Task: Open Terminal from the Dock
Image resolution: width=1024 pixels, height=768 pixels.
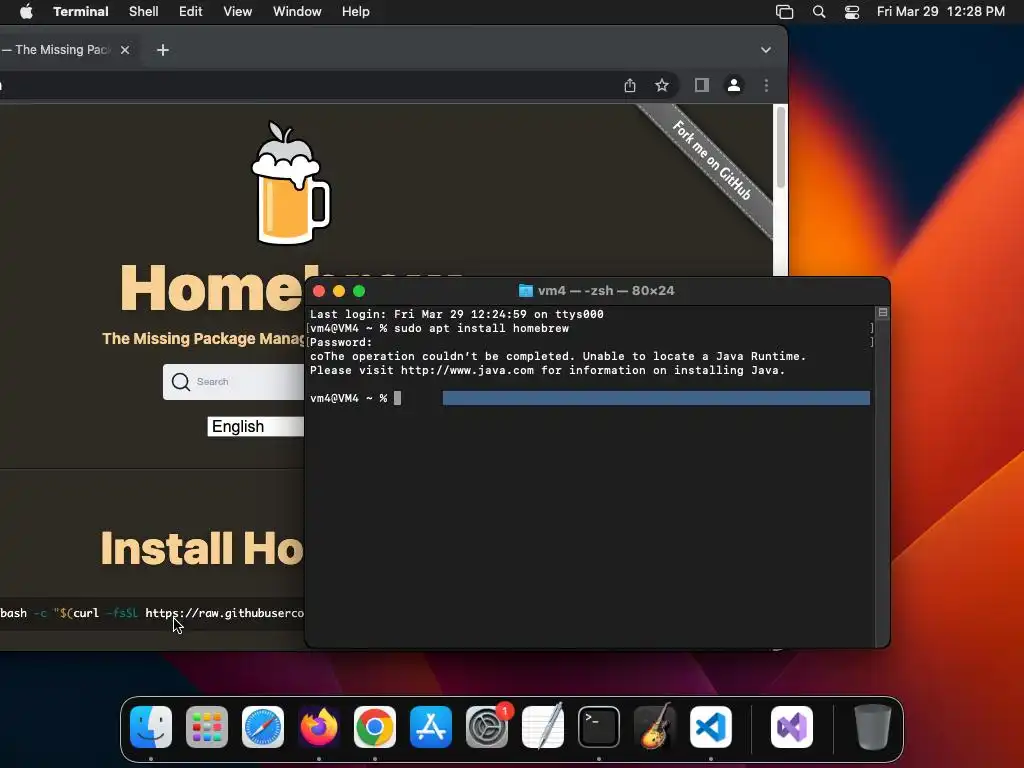Action: coord(599,727)
